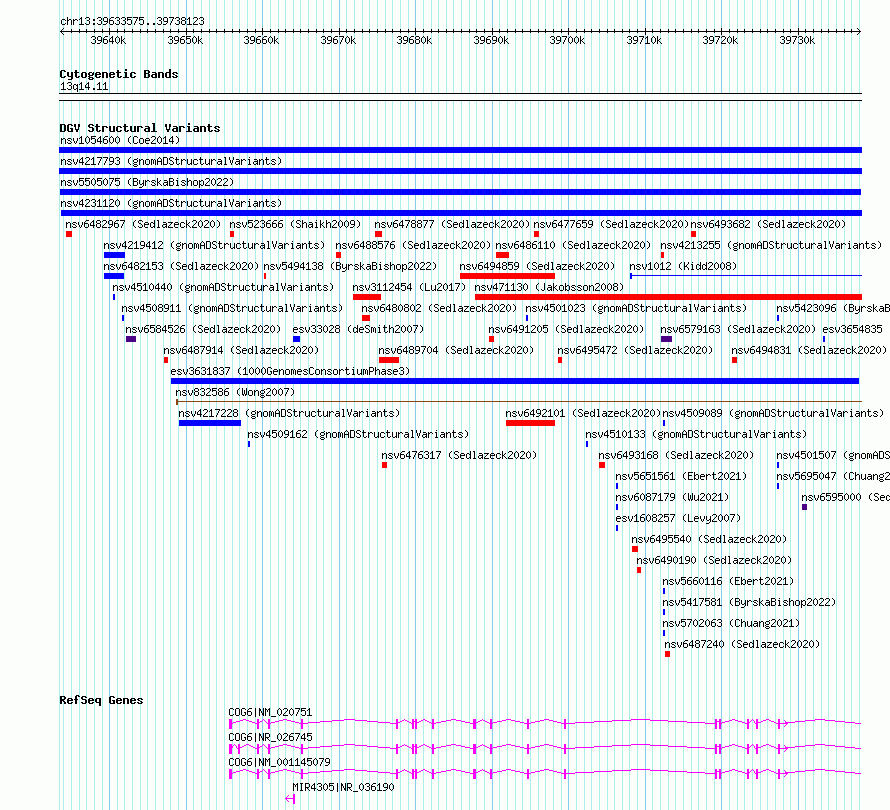Select blue bar under nsv4217228
Screen dimensions: 890x810
209,423
